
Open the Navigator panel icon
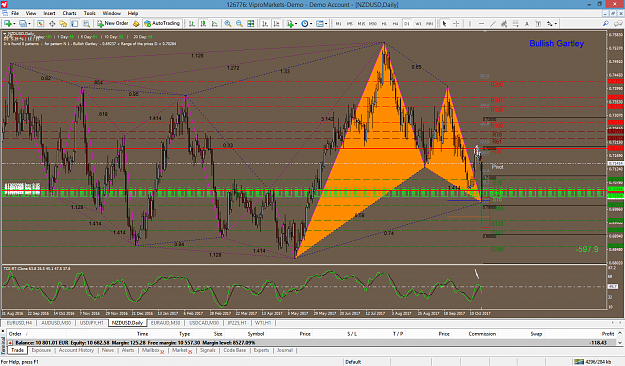tap(63, 24)
